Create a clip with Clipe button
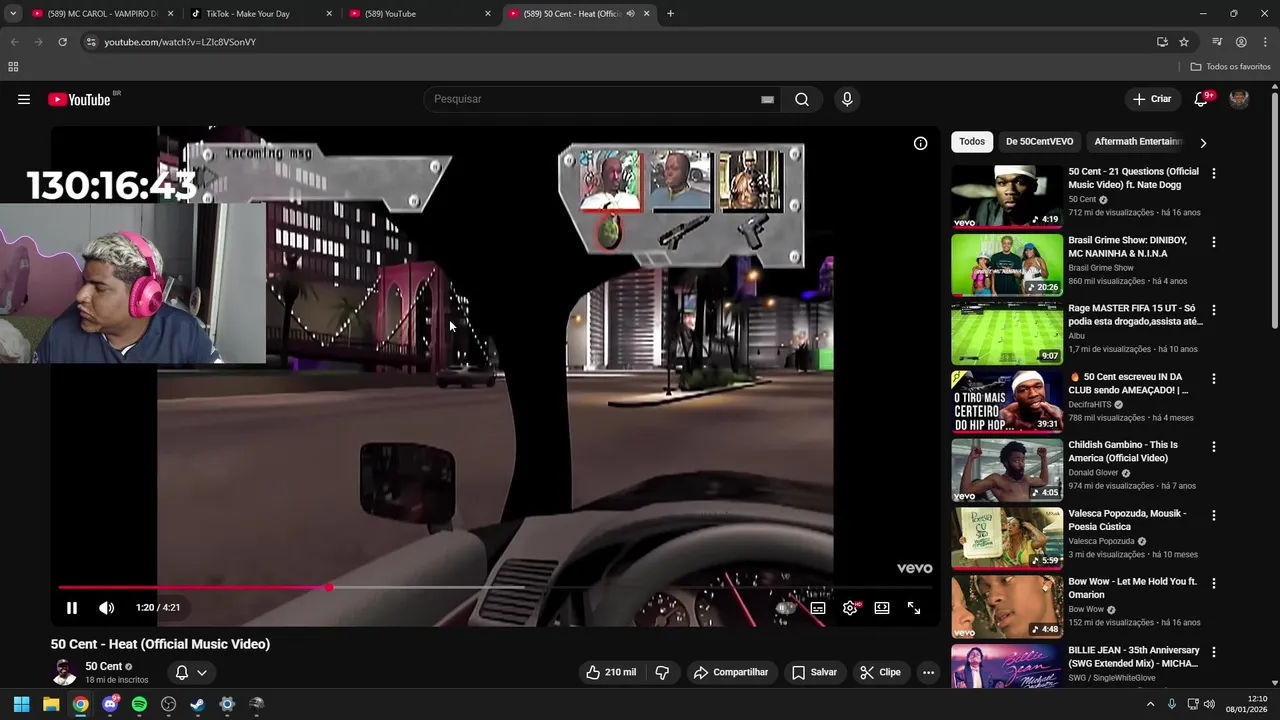This screenshot has width=1280, height=720. 881,672
